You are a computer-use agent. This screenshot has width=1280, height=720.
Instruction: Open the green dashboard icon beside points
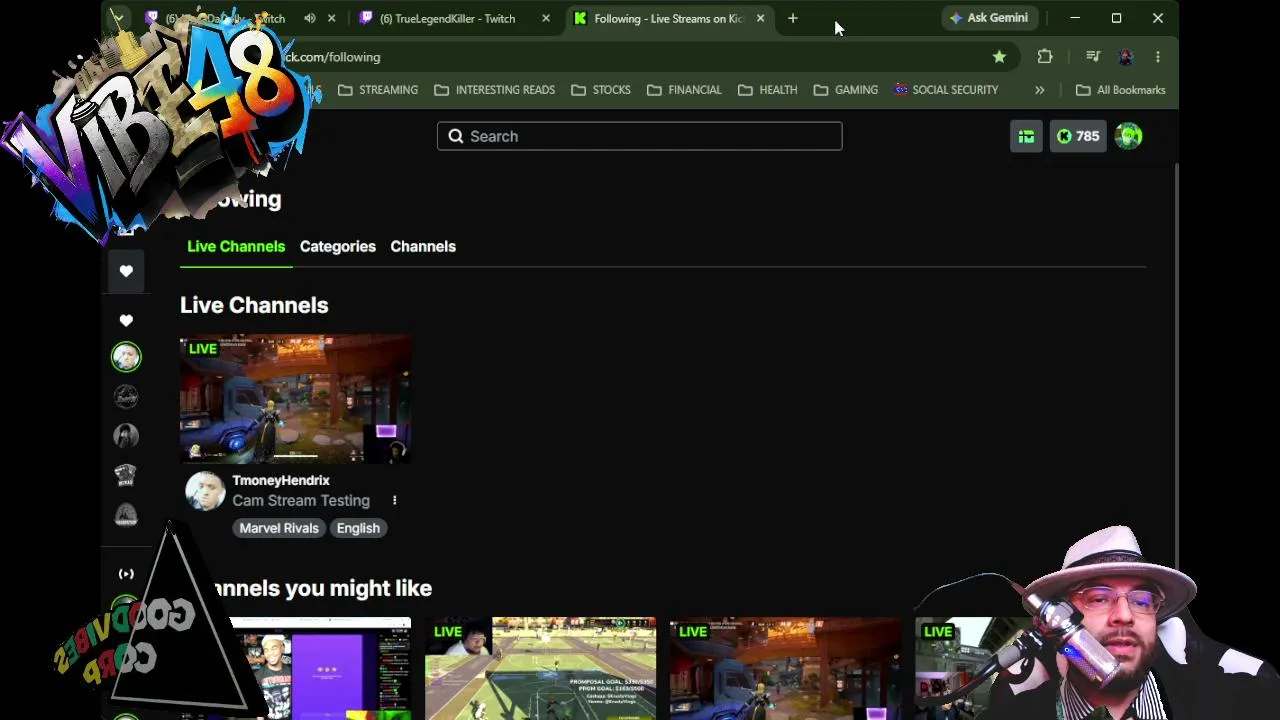[x=1026, y=136]
